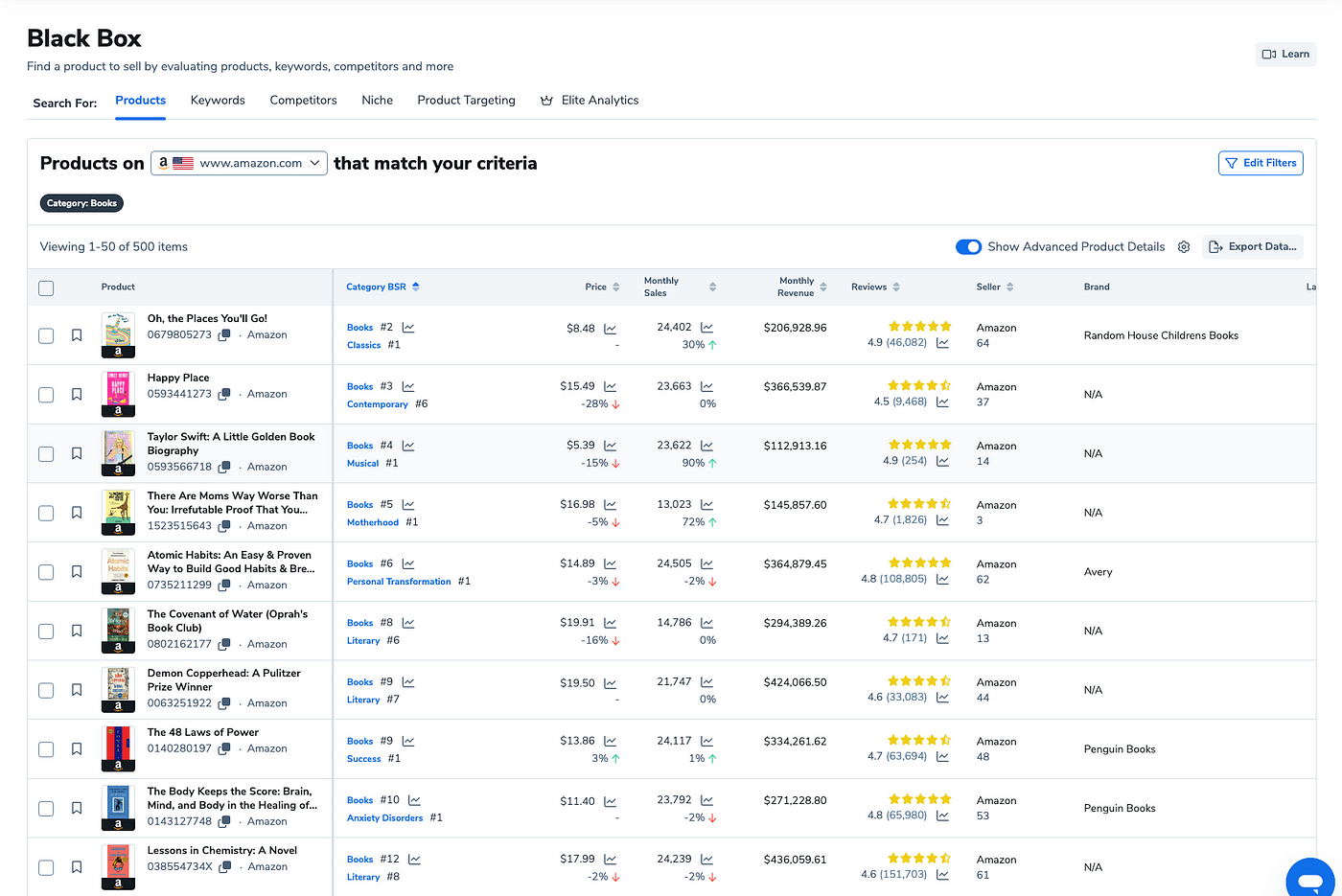Click the Export Data button
1342x896 pixels.
coord(1253,247)
